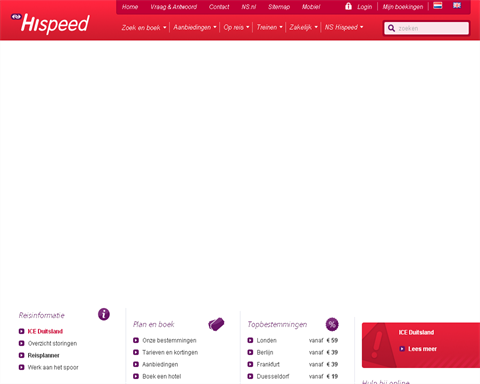
Task: Open the Treinen dropdown menu
Action: (x=269, y=27)
